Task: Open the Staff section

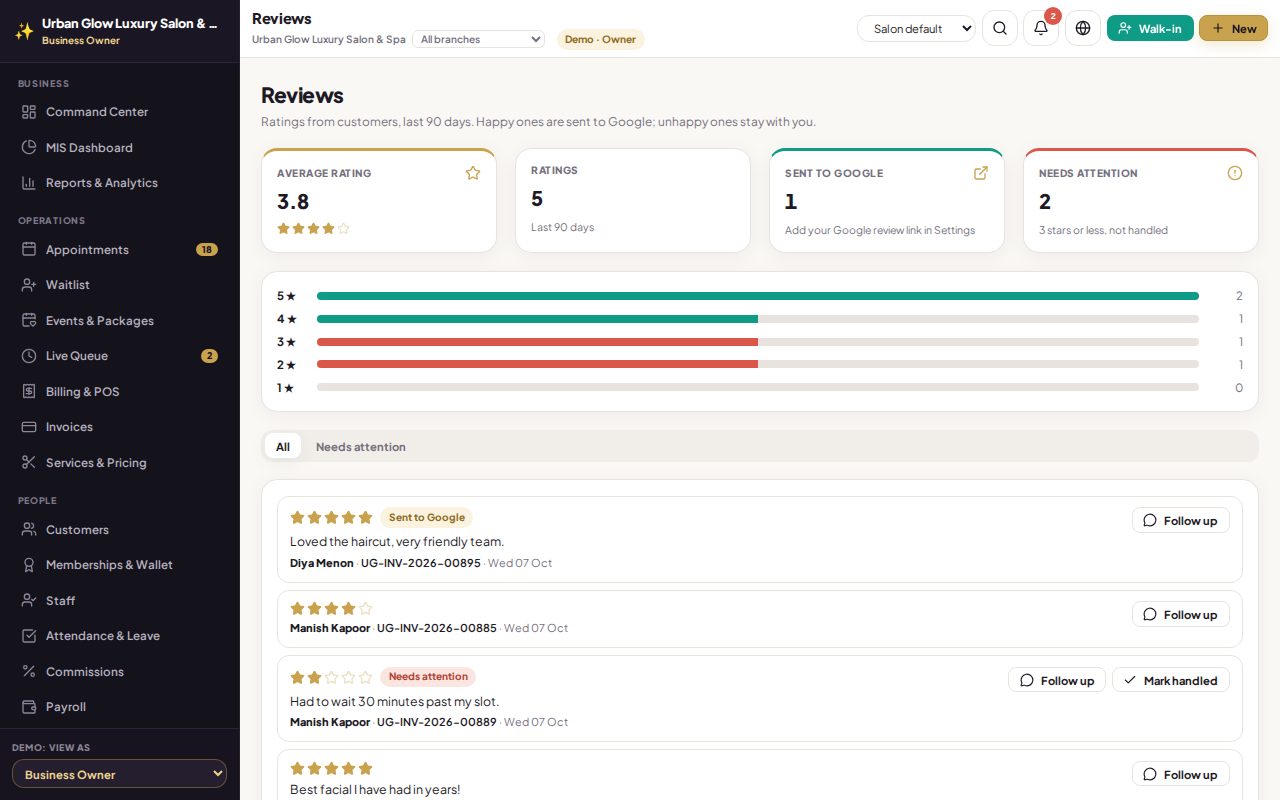Action: coord(120,601)
